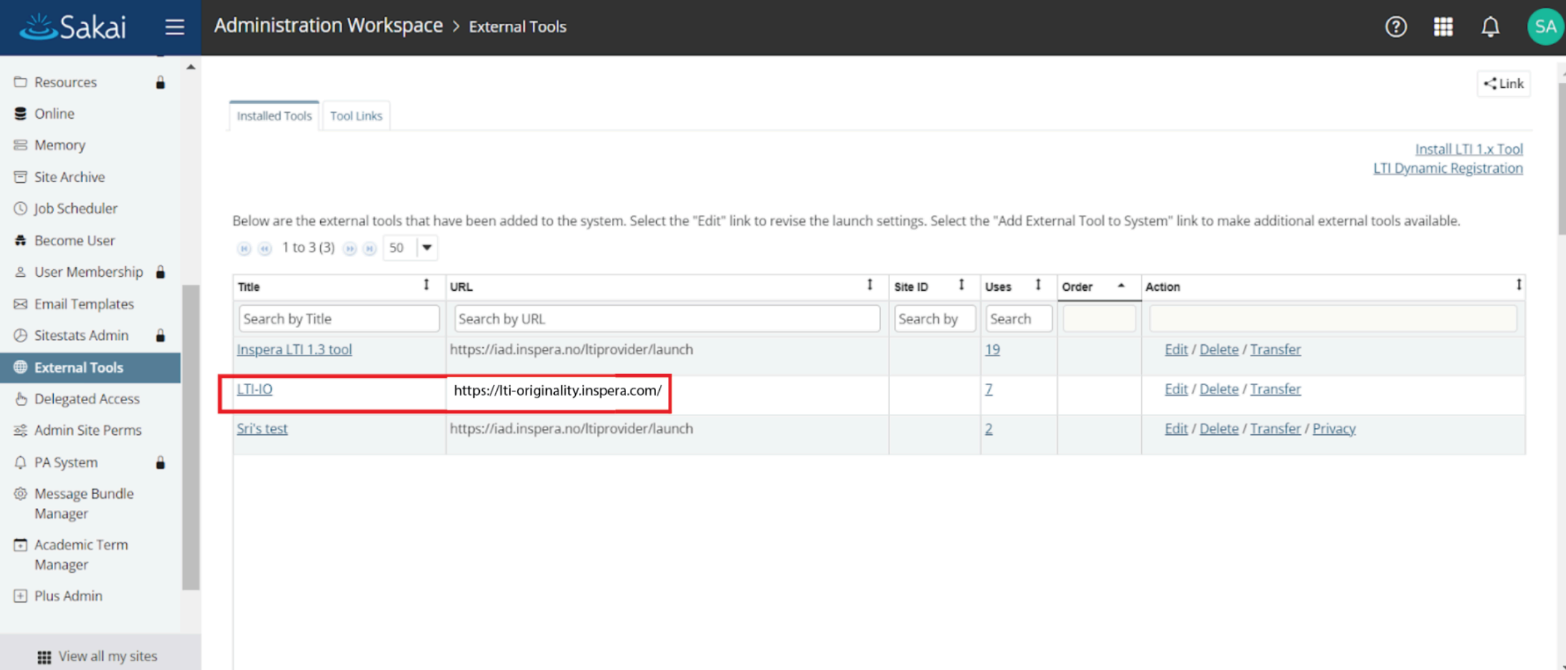Open the Help question mark icon
The image size is (1566, 670).
(x=1396, y=27)
